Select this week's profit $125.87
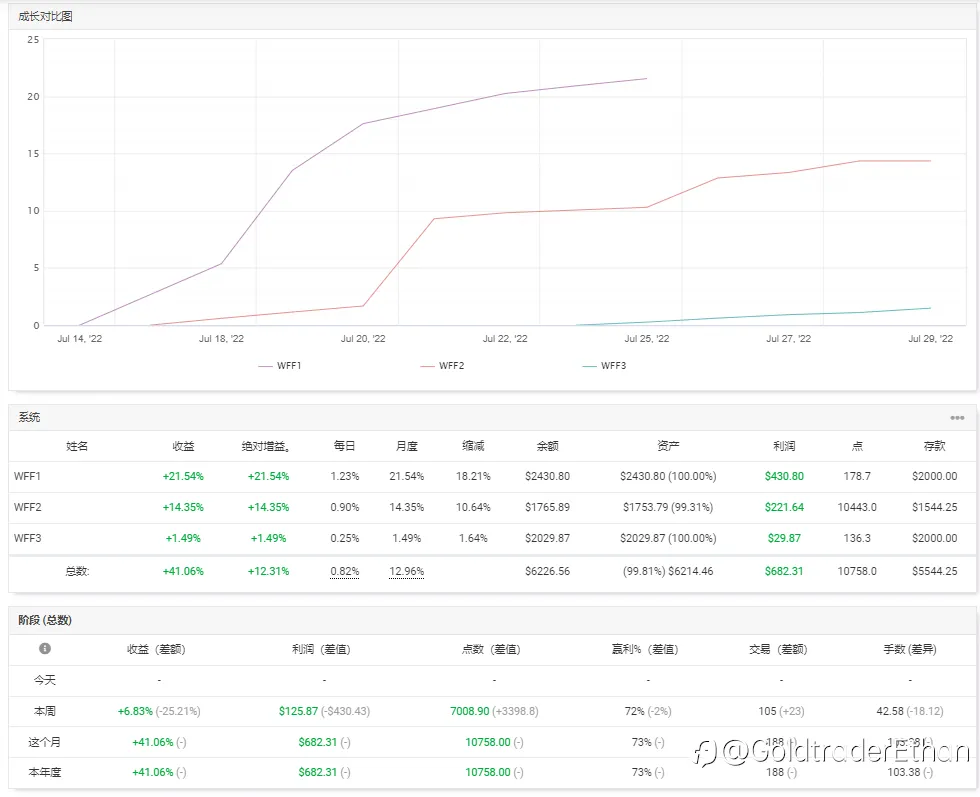This screenshot has width=980, height=797. [298, 711]
